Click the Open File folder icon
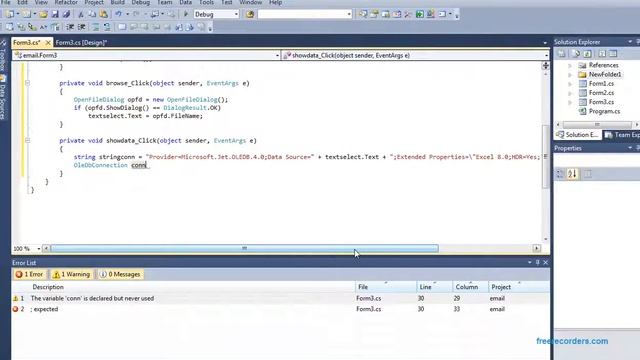 click(x=43, y=14)
